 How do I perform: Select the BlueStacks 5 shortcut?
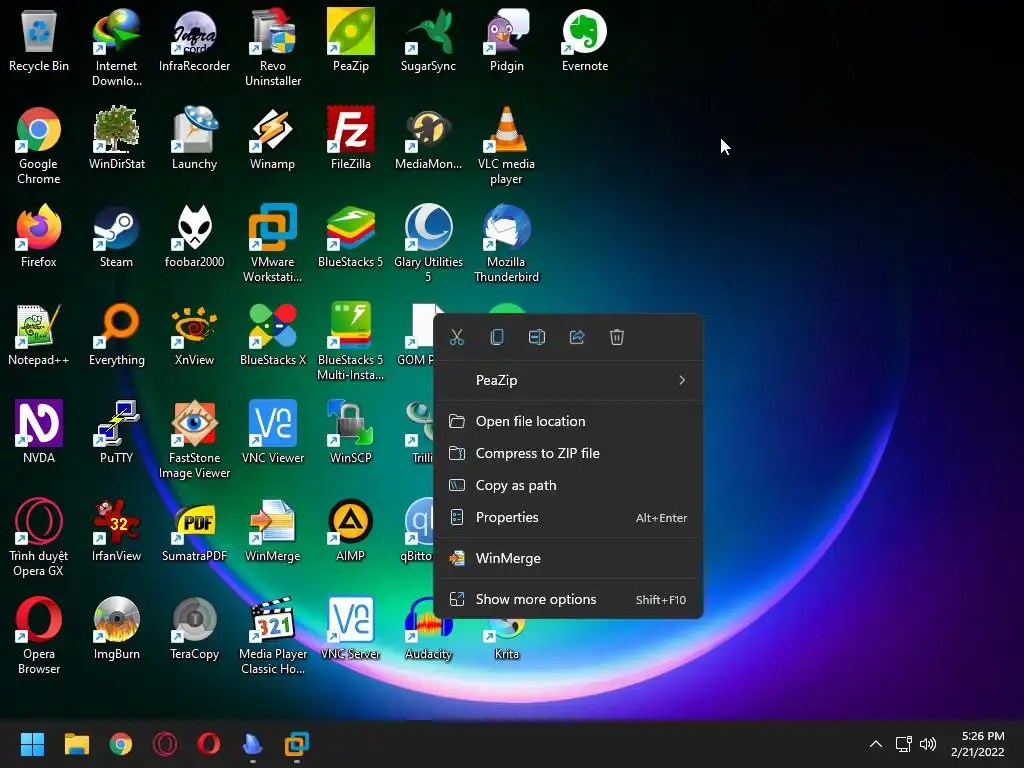[x=351, y=235]
